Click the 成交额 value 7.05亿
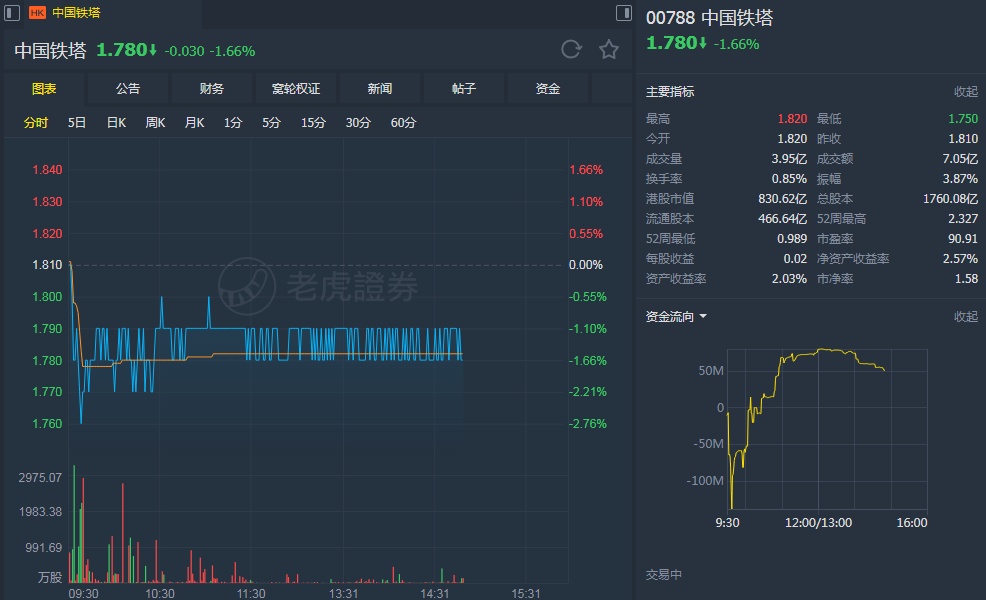 [x=960, y=159]
